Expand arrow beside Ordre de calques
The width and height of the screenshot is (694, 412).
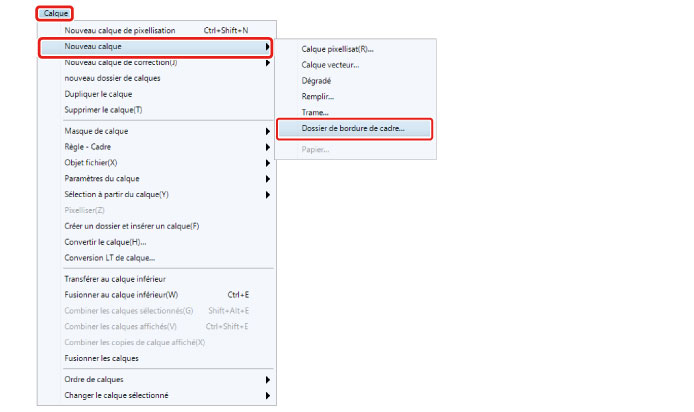pyautogui.click(x=267, y=380)
